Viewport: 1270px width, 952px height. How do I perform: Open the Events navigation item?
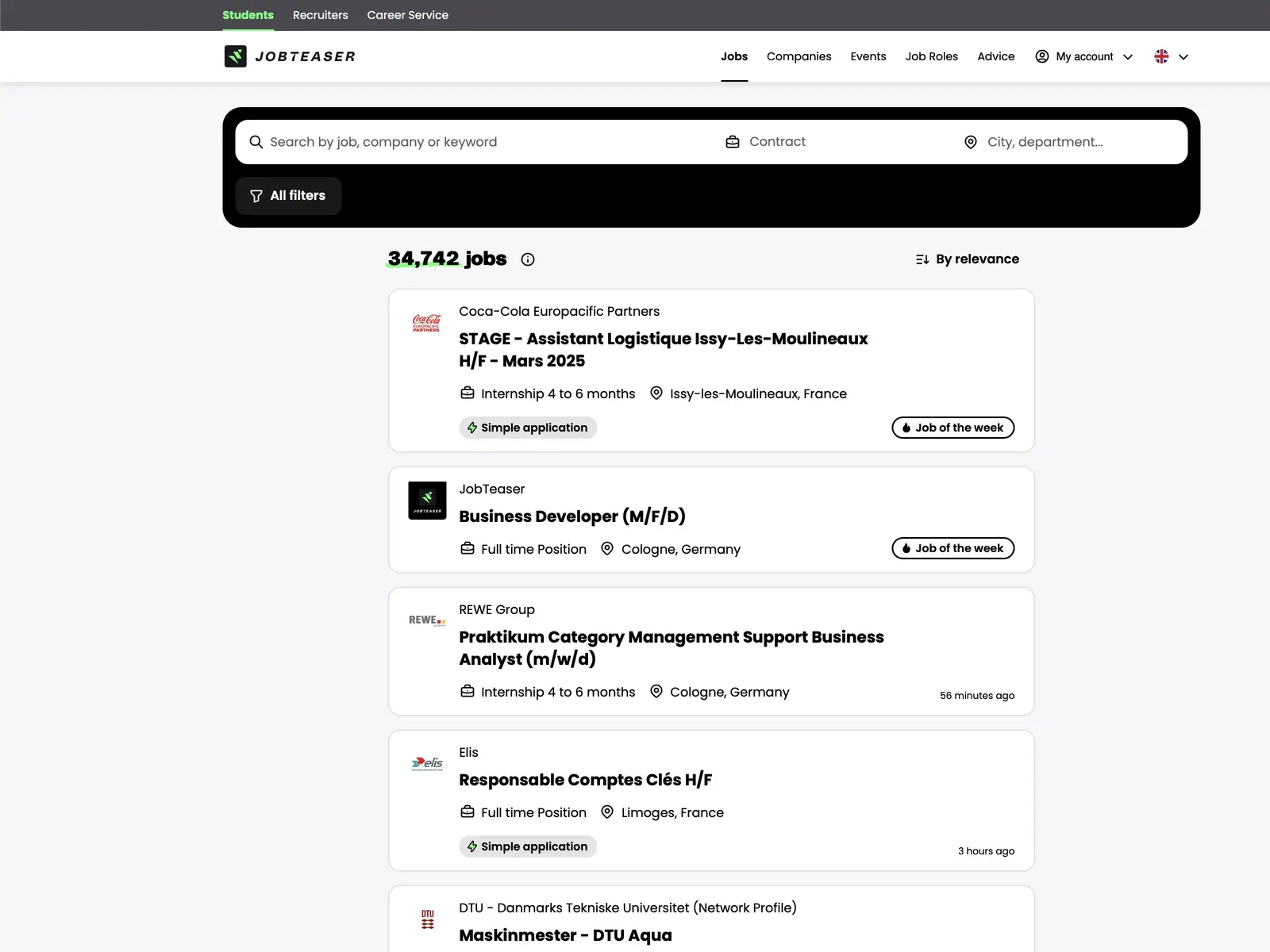(x=868, y=56)
